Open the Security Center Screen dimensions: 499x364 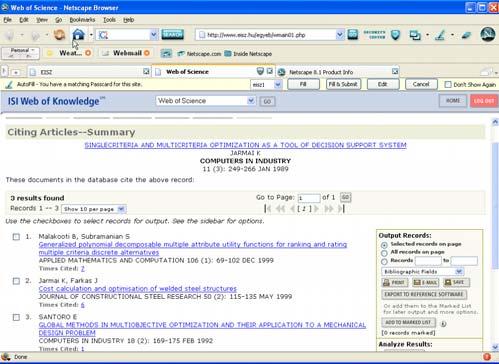[374, 35]
